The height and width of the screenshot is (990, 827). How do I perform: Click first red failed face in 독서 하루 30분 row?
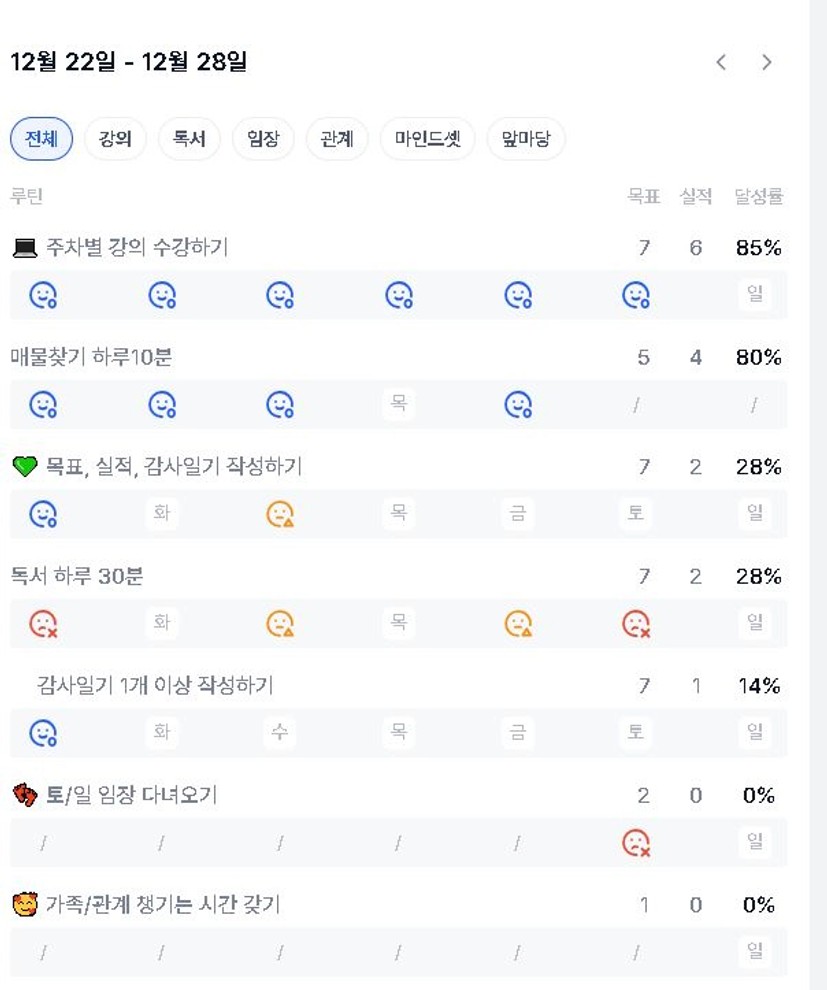[43, 624]
